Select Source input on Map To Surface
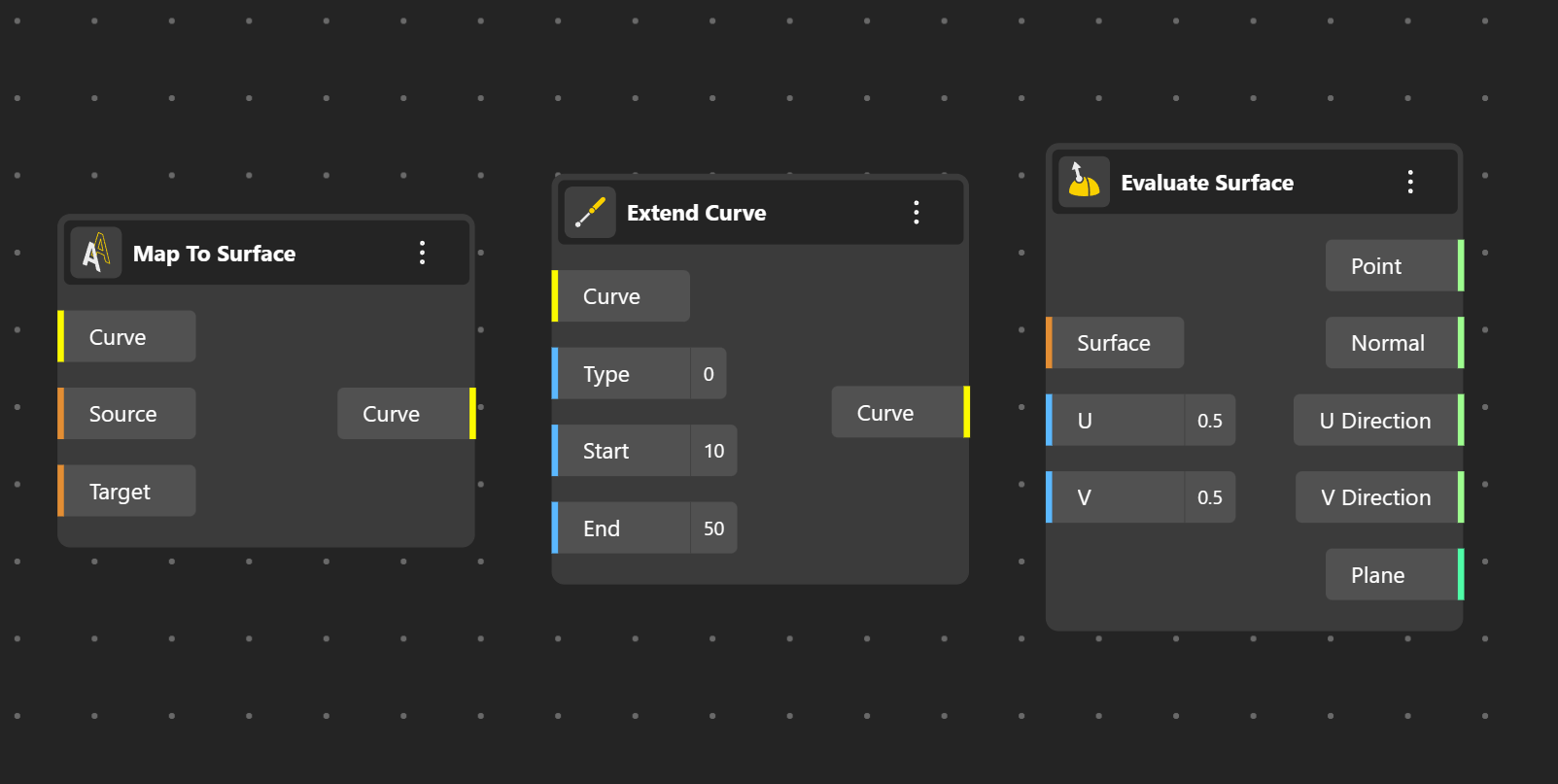This screenshot has width=1558, height=784. (126, 414)
